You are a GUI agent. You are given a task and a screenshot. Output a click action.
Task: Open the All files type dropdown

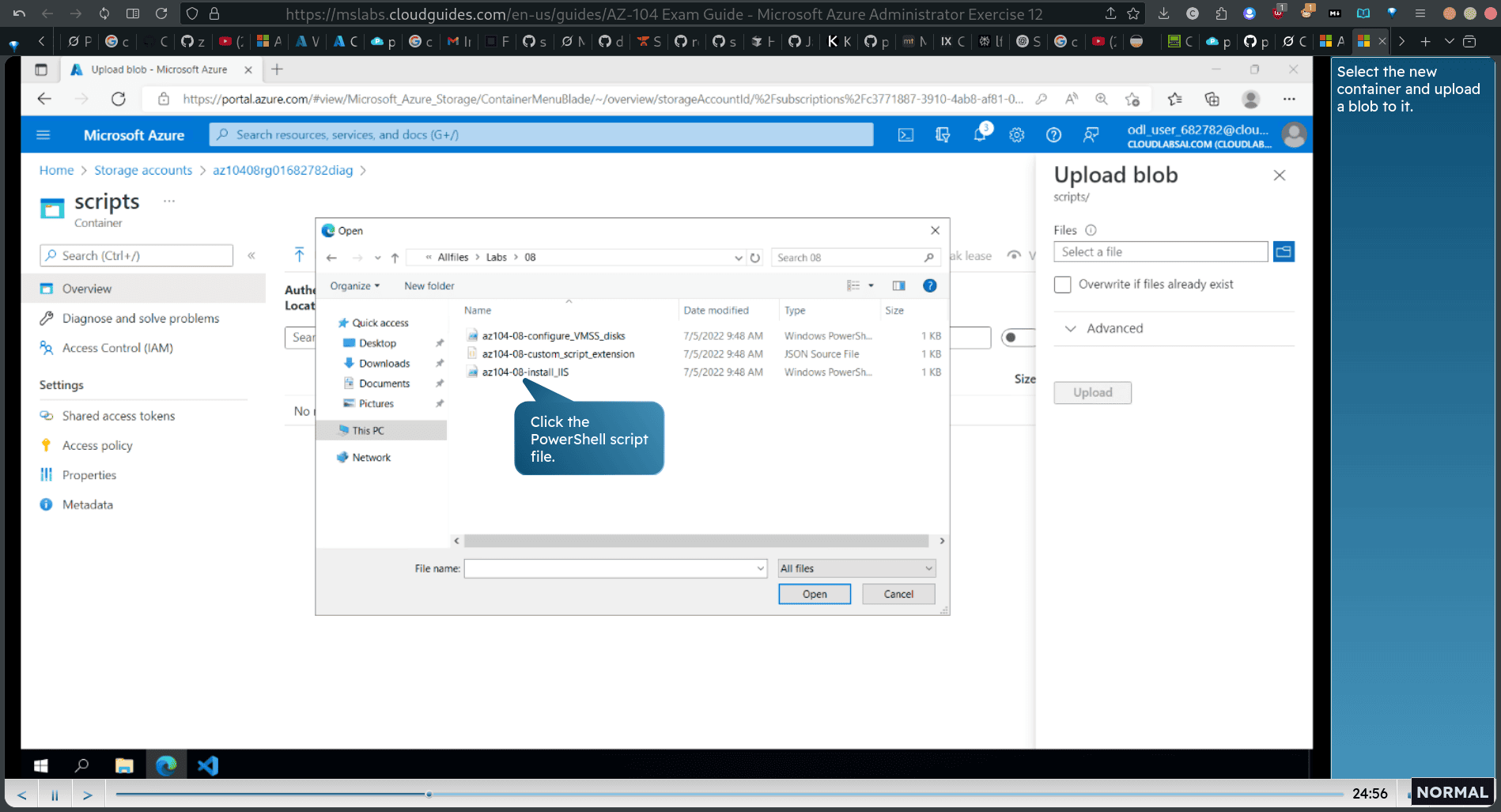coord(856,568)
